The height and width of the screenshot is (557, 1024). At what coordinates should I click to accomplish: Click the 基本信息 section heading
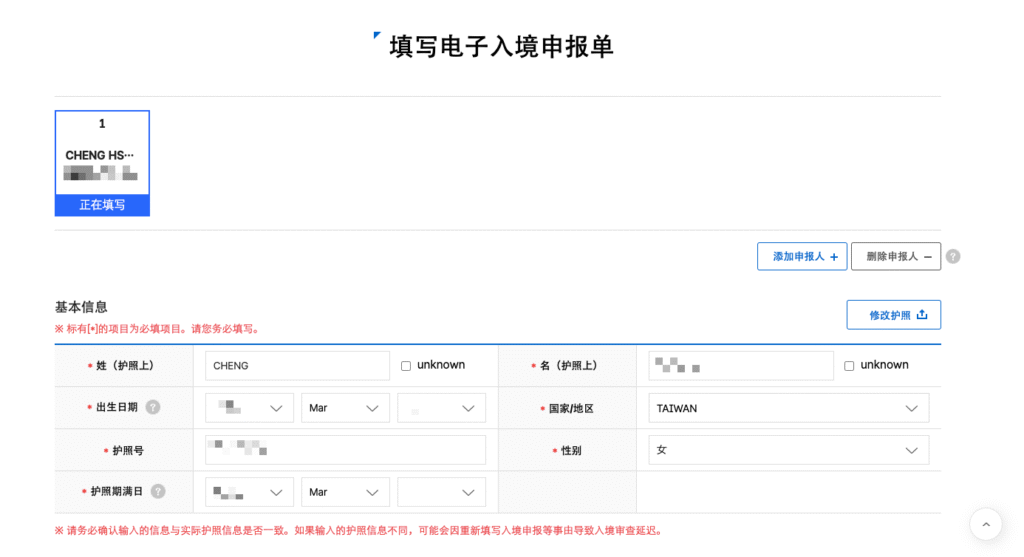coord(81,307)
